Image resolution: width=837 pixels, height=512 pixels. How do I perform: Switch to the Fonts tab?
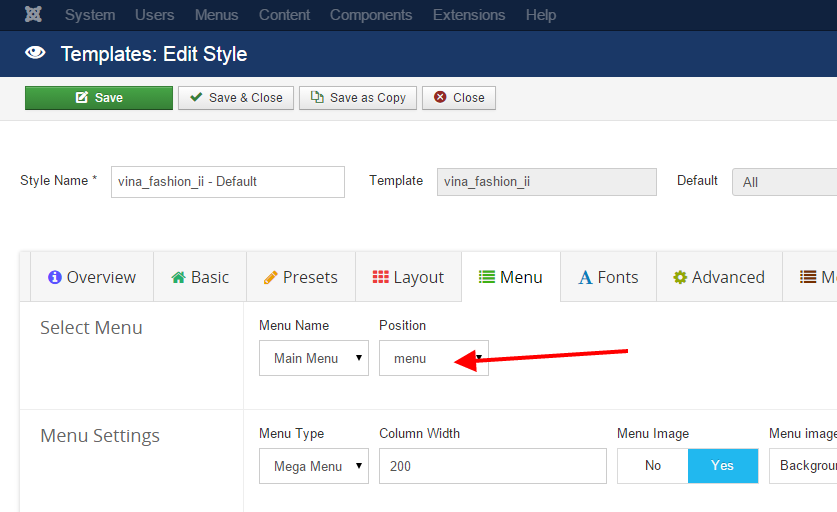pos(608,277)
